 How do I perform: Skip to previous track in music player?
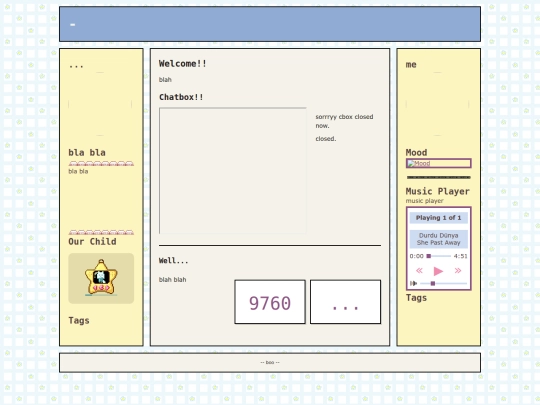point(419,271)
